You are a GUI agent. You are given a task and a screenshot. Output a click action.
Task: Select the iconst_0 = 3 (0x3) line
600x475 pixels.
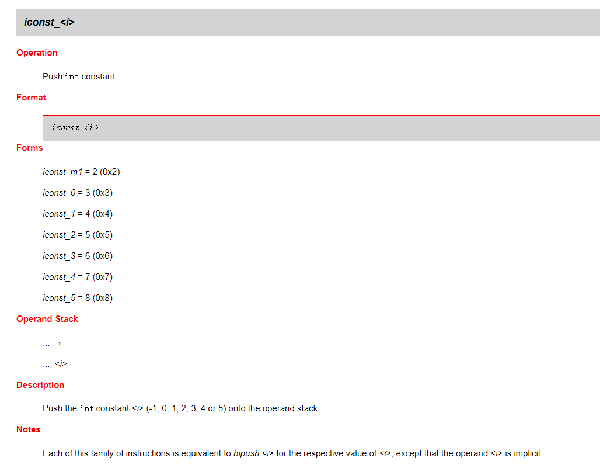point(77,193)
